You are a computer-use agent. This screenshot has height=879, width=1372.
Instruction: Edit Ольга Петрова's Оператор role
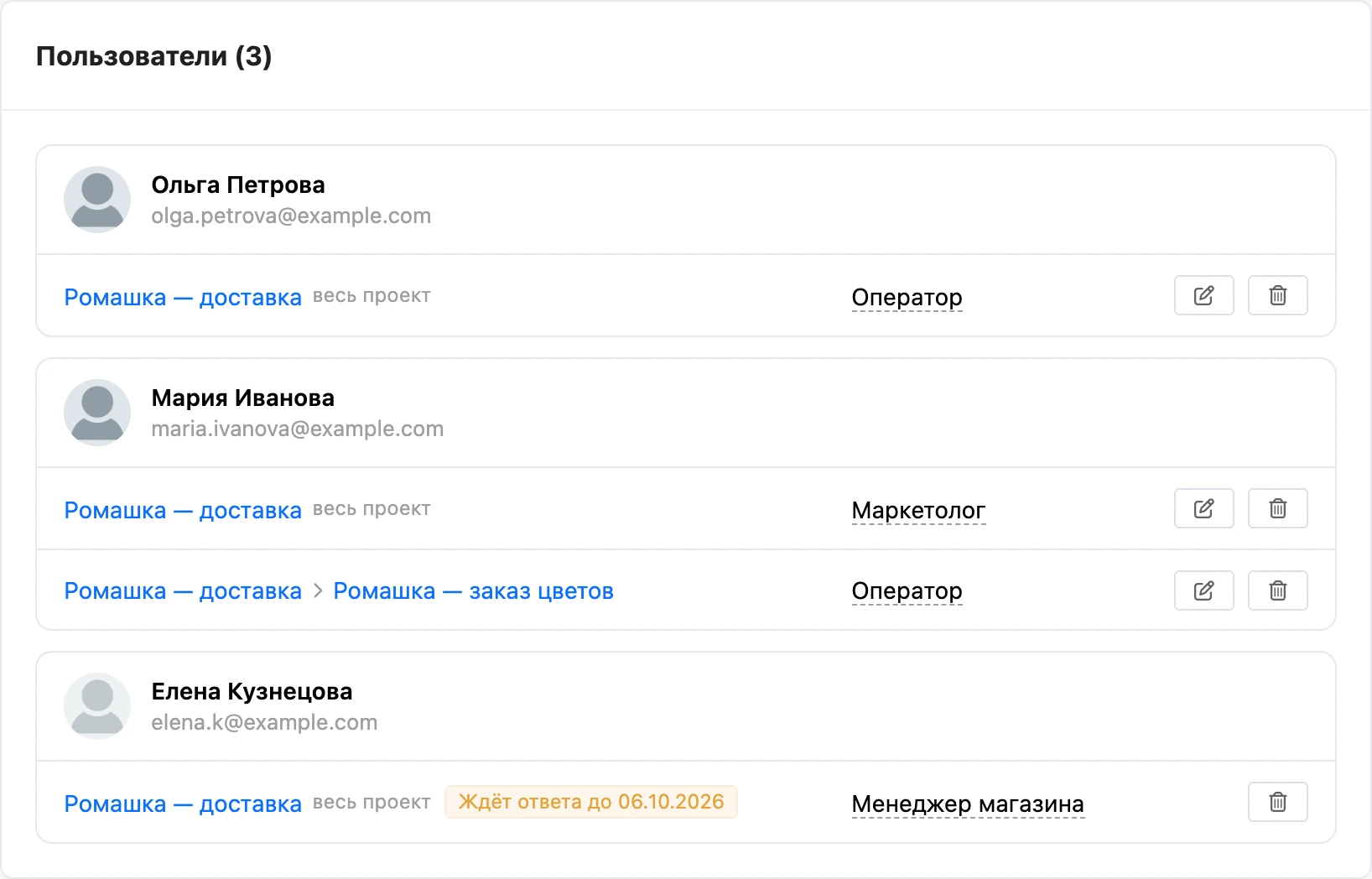[1203, 295]
